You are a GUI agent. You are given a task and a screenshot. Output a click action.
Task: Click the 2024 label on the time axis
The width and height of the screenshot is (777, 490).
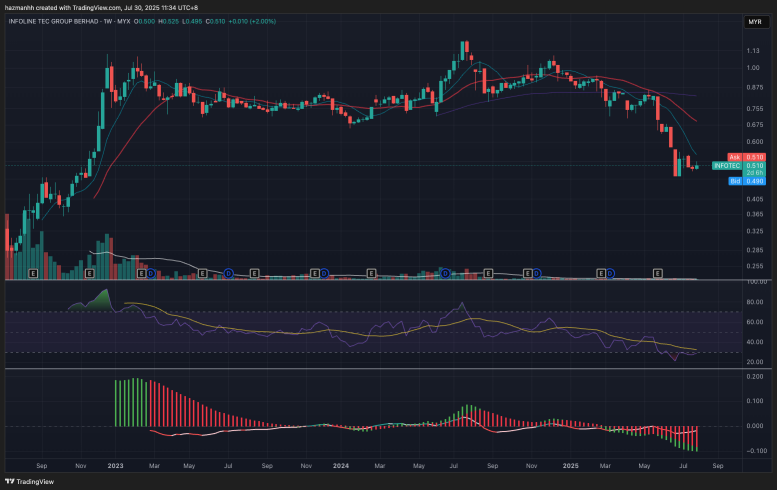(x=341, y=466)
